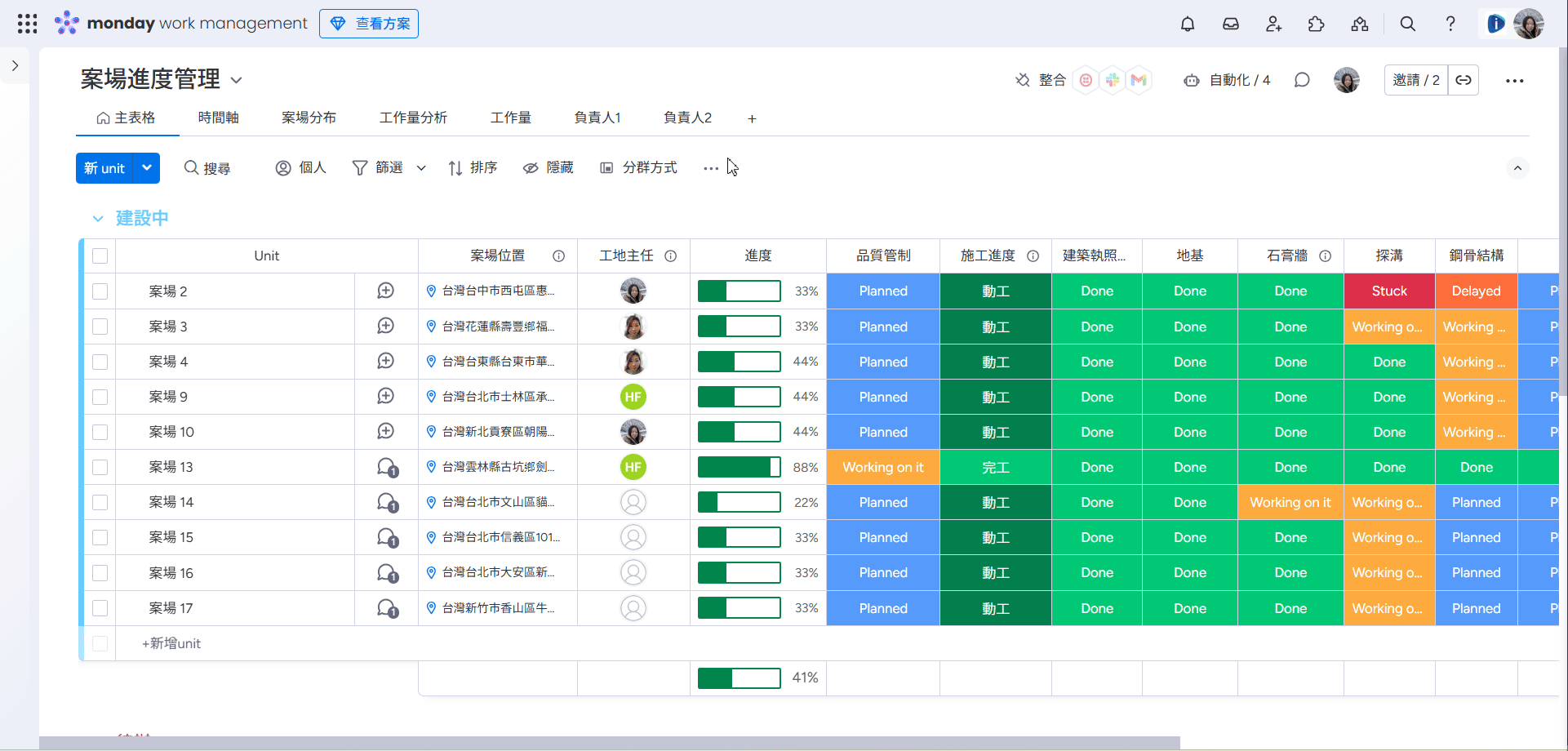Click the 新 unit button
This screenshot has width=1568, height=751.
(x=104, y=168)
